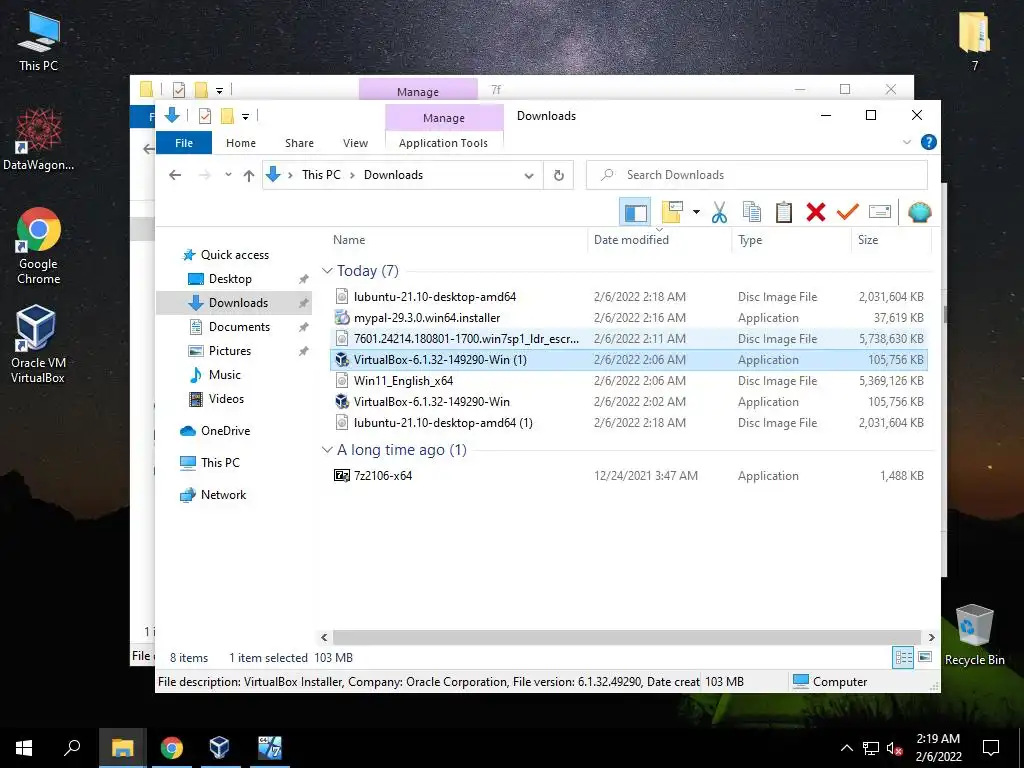Viewport: 1024px width, 768px height.
Task: Click the new folder icon in title bar
Action: coord(227,116)
